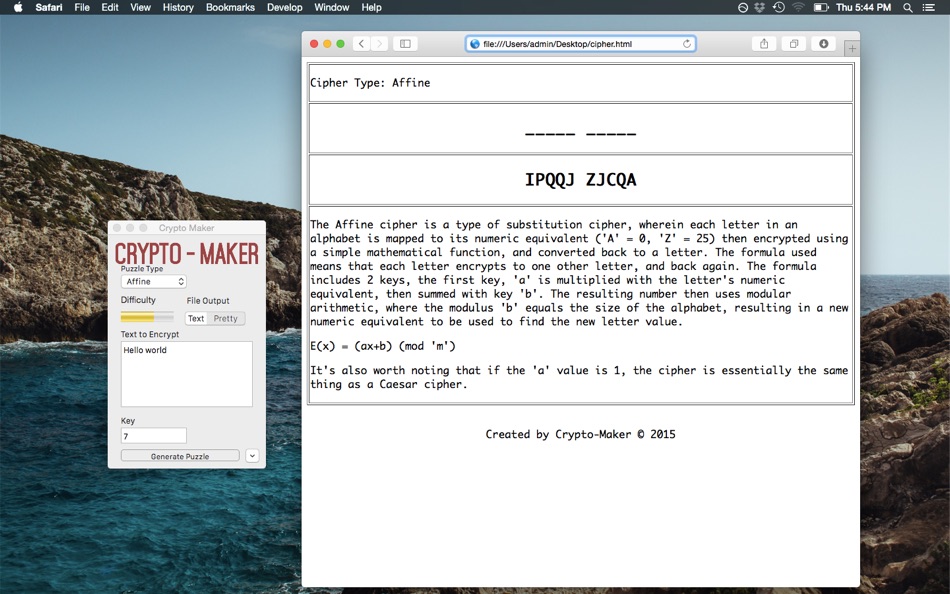Open the Puzzle Type dropdown showing Affine
Viewport: 950px width, 594px height.
tap(154, 281)
